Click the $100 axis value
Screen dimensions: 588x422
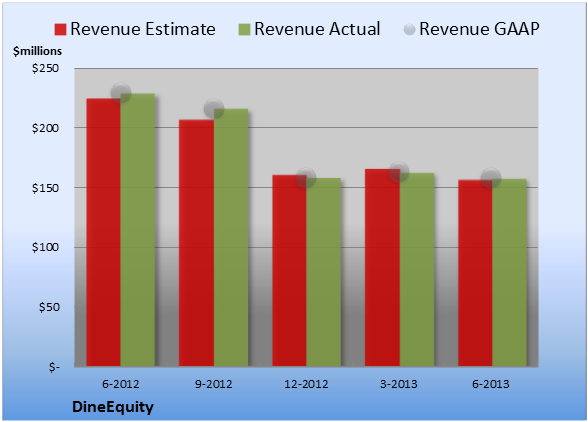(x=45, y=247)
